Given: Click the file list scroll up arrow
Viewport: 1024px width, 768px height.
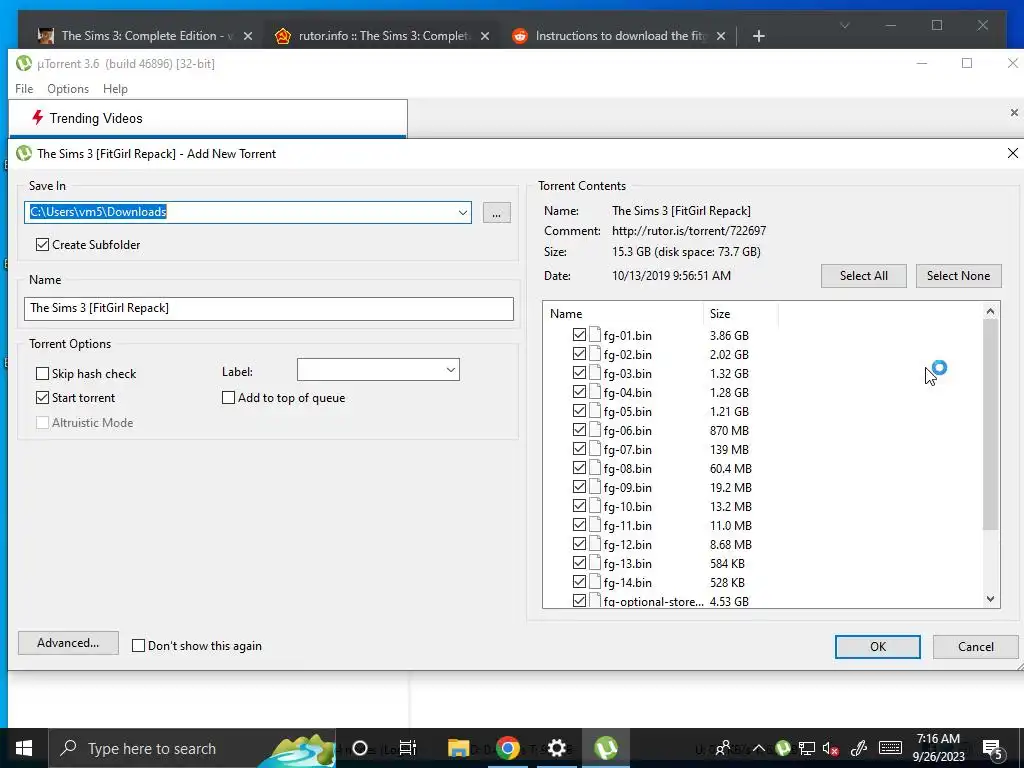Looking at the screenshot, I should [990, 312].
